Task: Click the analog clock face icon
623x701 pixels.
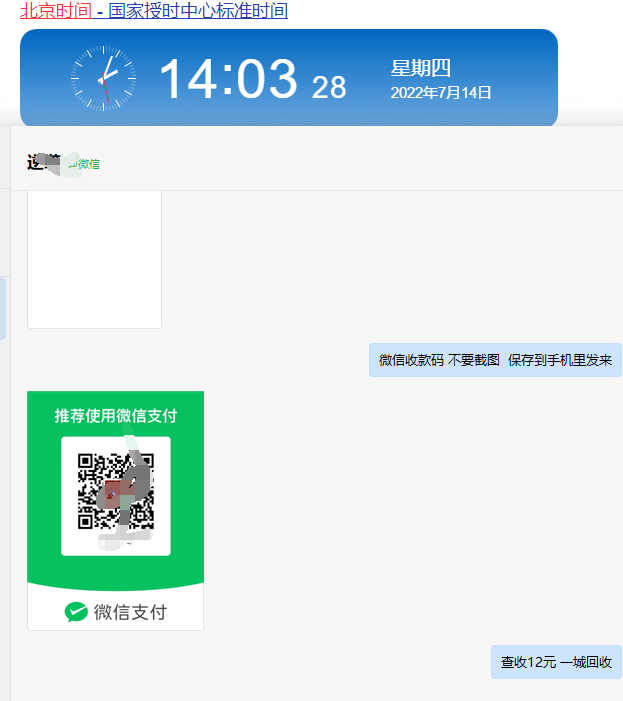Action: pos(103,78)
